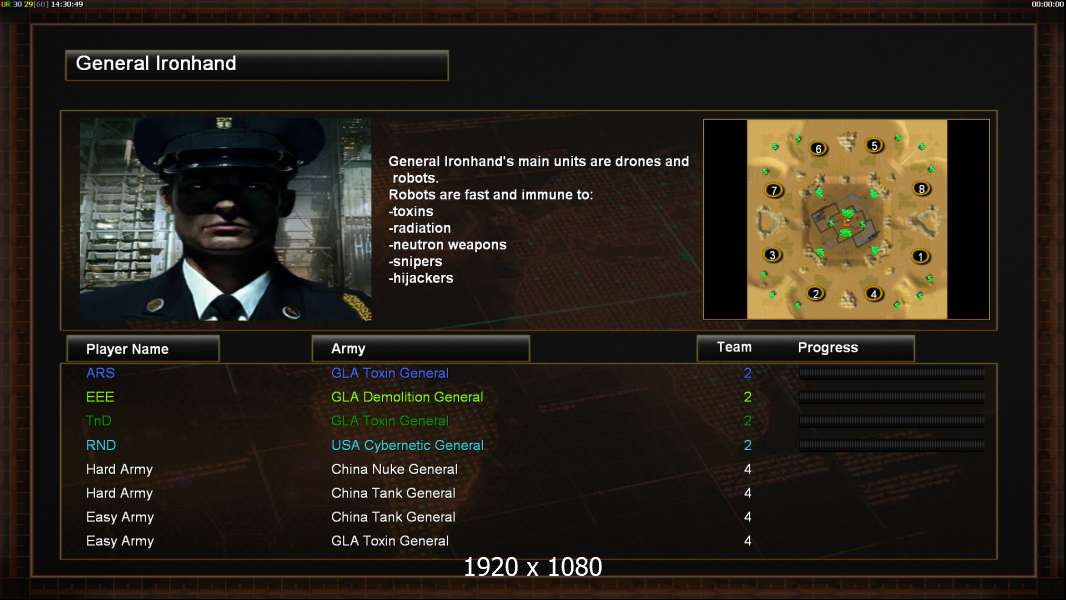Click the Player Name column header
This screenshot has height=600, width=1066.
[143, 349]
